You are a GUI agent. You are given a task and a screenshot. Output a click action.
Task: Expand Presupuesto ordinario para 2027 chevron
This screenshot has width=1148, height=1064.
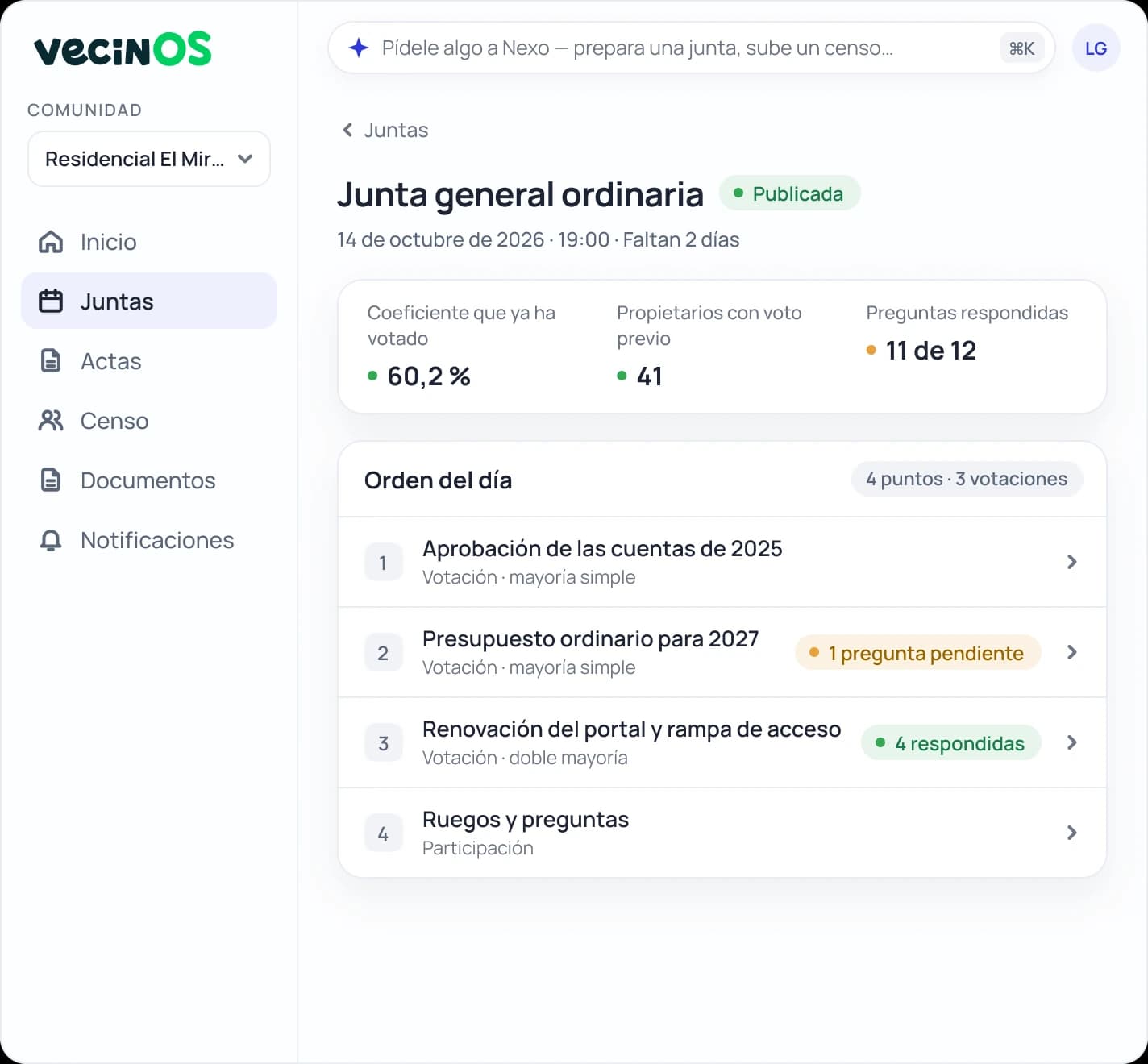[1071, 652]
